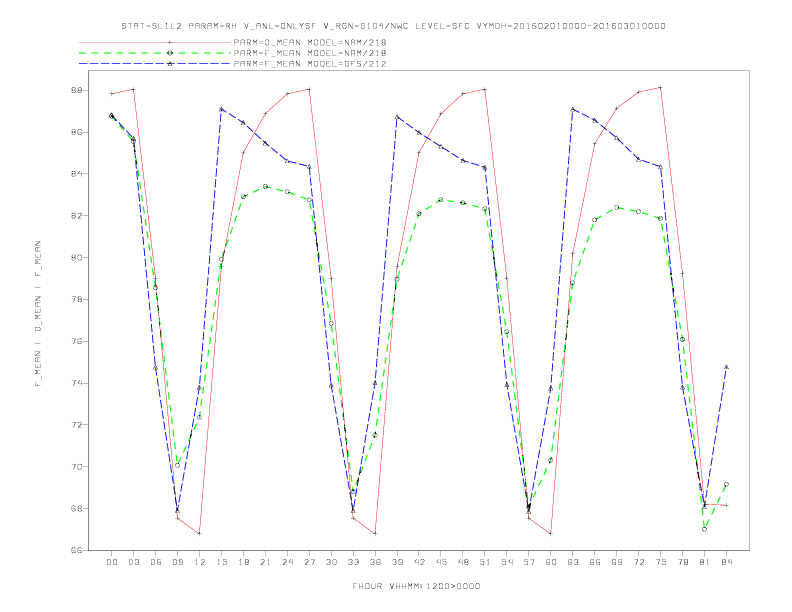Click y-axis tick value 66
The image size is (792, 612).
77,550
